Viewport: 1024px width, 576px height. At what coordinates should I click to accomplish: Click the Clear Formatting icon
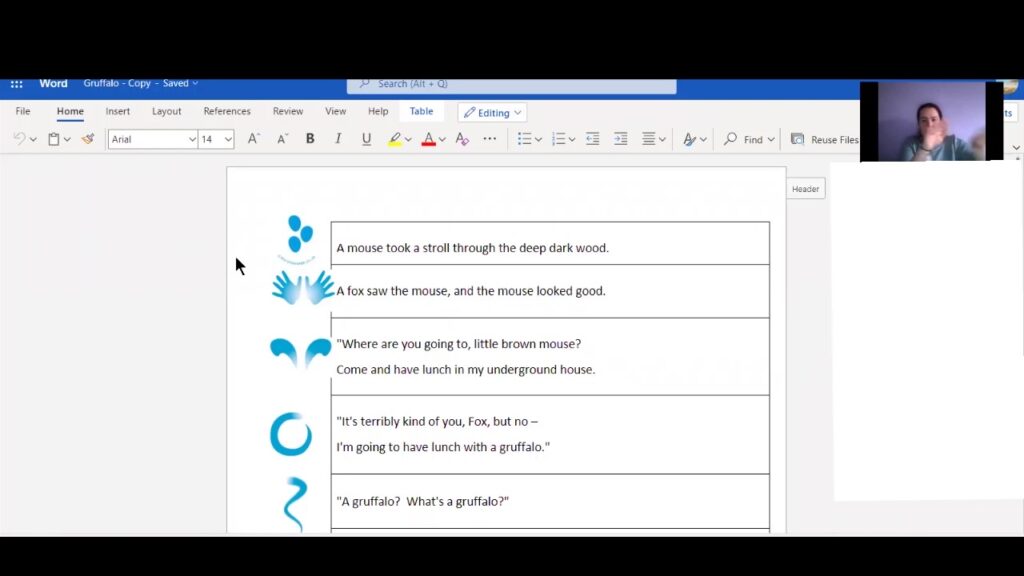pos(462,138)
